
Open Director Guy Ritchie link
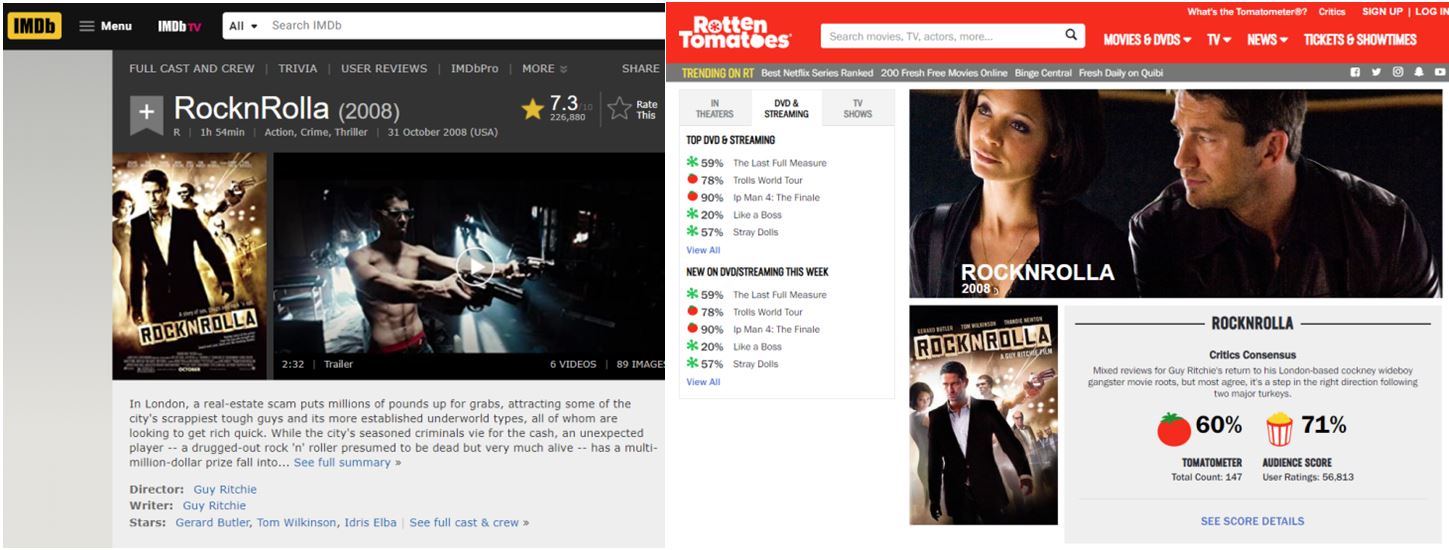(x=225, y=489)
